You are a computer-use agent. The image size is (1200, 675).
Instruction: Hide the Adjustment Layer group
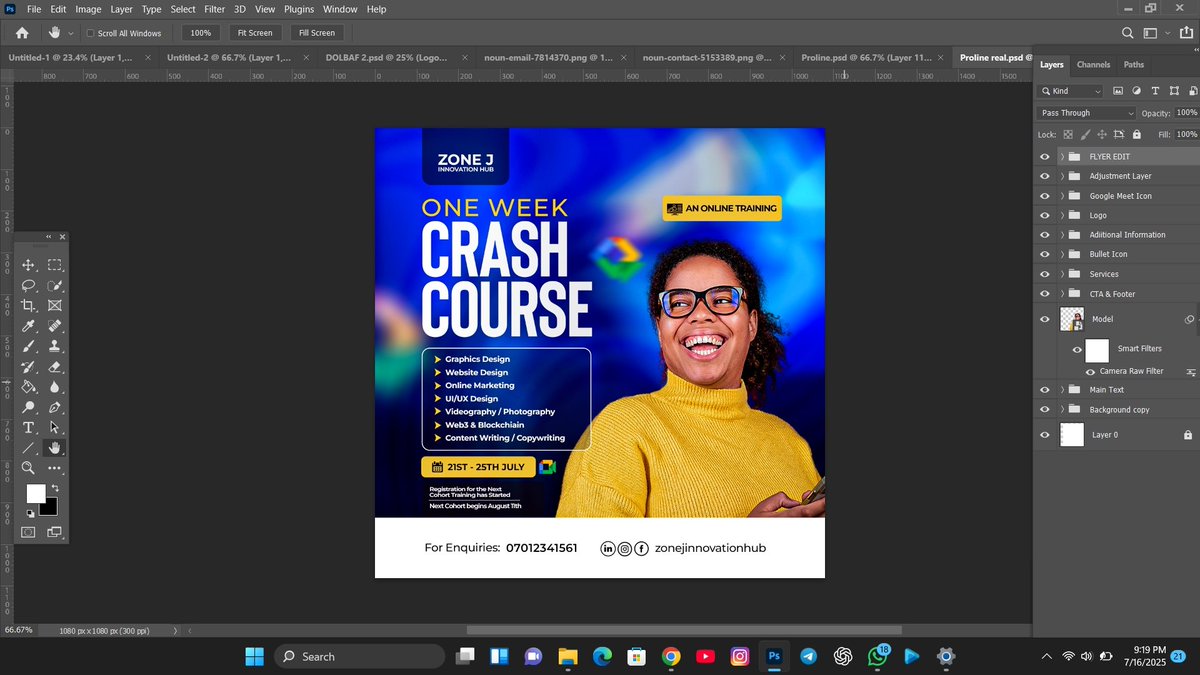click(1045, 176)
